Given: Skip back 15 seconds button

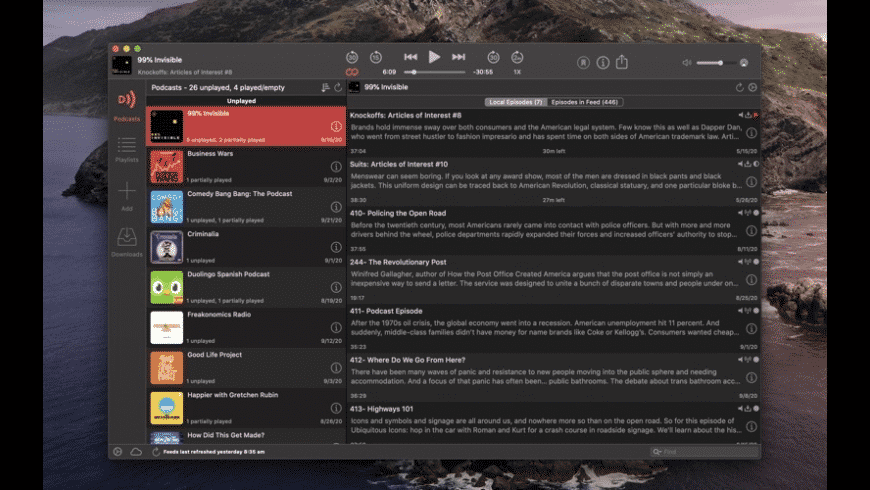Looking at the screenshot, I should (x=376, y=57).
